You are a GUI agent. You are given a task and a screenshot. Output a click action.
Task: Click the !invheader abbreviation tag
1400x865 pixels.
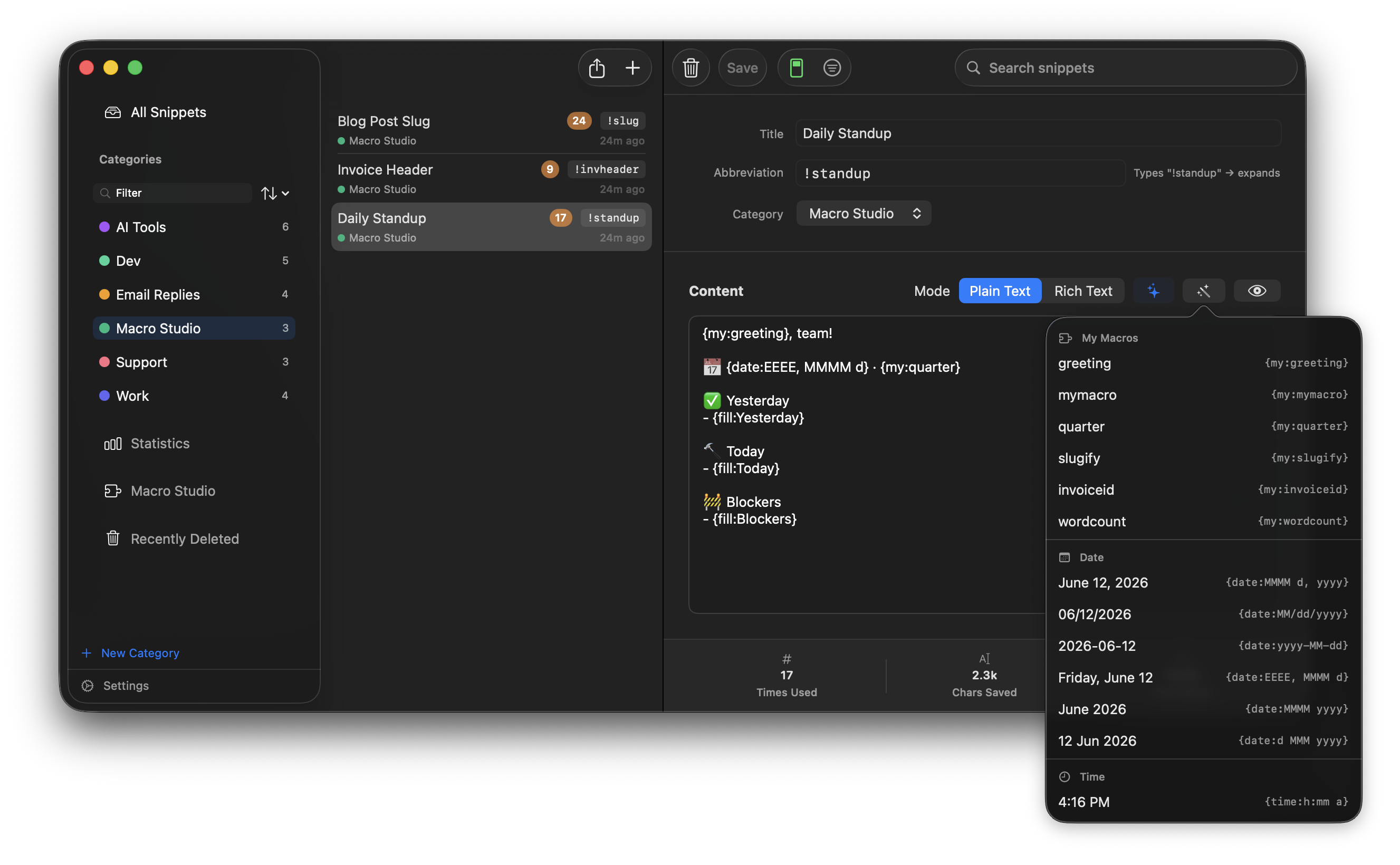click(x=607, y=169)
